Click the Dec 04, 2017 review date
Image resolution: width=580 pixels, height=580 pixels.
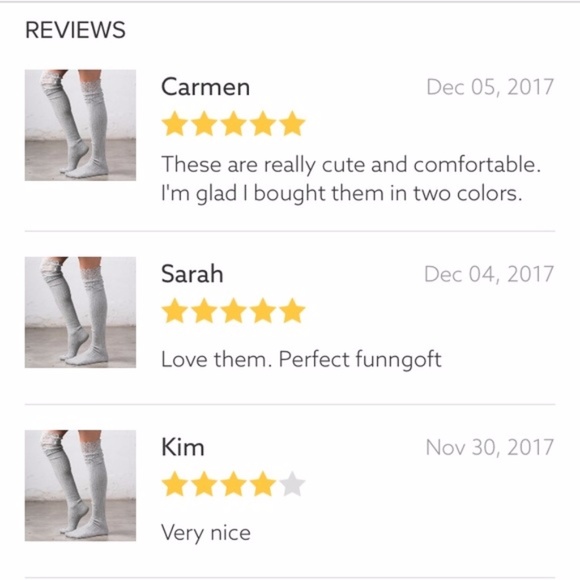[x=489, y=274]
